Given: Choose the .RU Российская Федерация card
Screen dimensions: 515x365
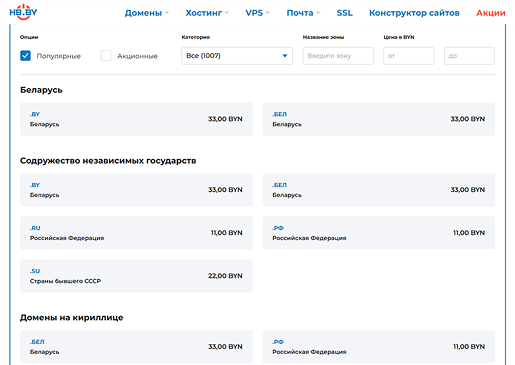Looking at the screenshot, I should (136, 233).
